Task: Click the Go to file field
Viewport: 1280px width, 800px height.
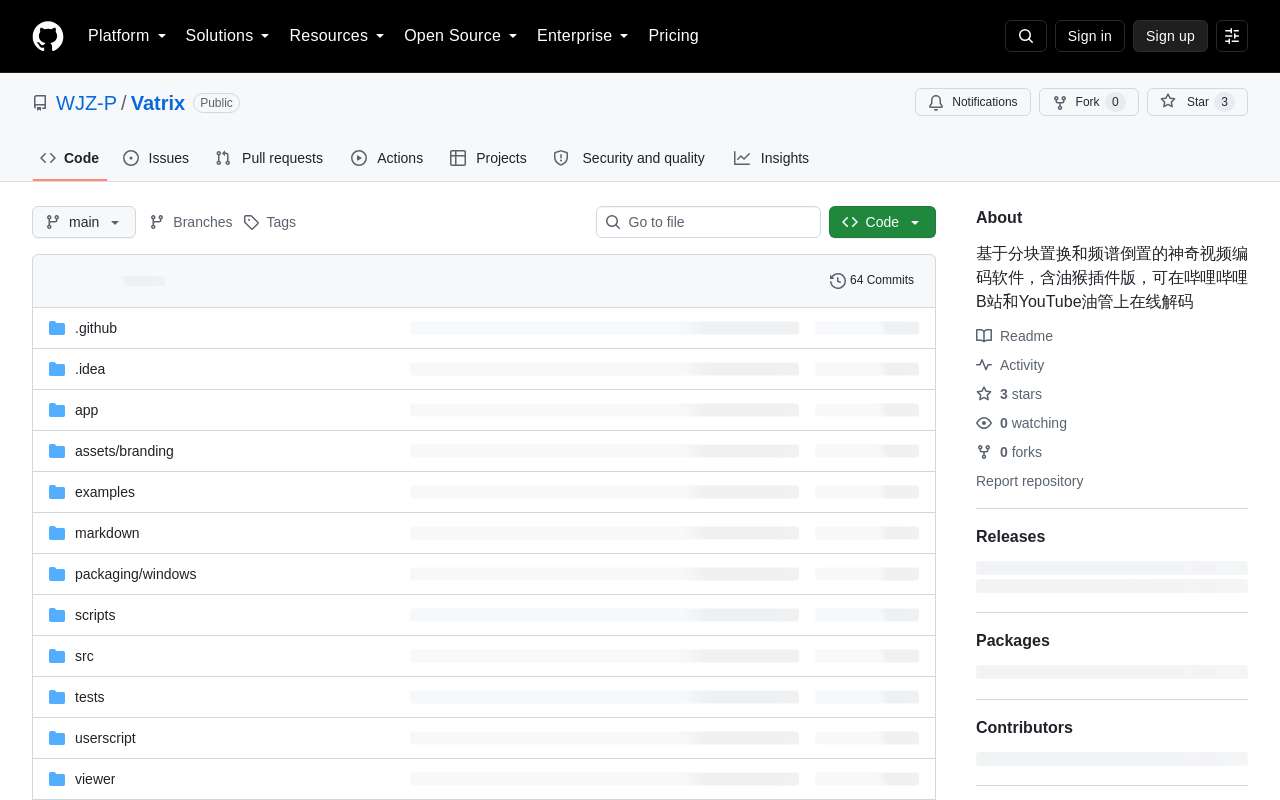Action: tap(708, 222)
